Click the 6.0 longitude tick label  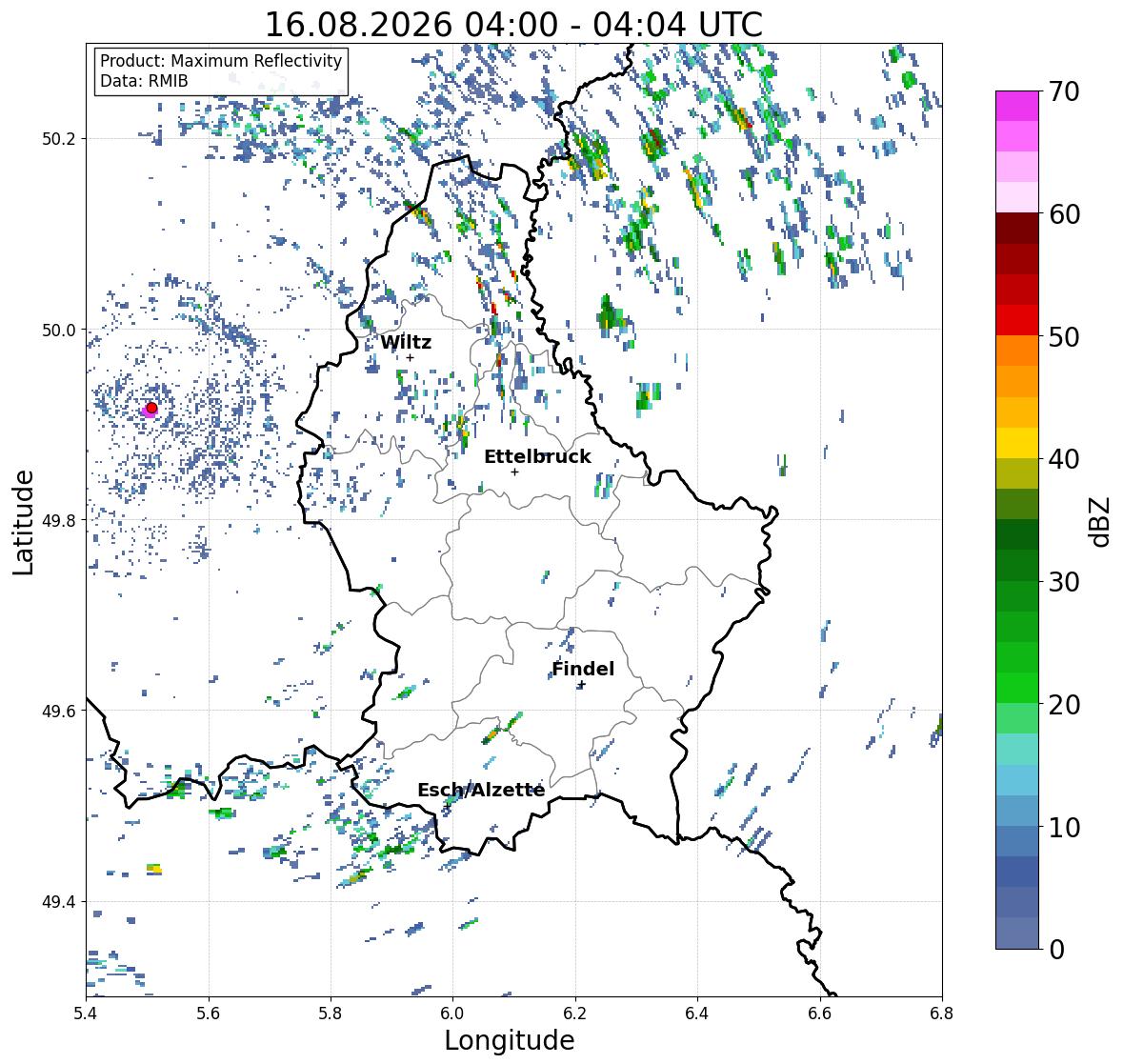[x=452, y=1014]
